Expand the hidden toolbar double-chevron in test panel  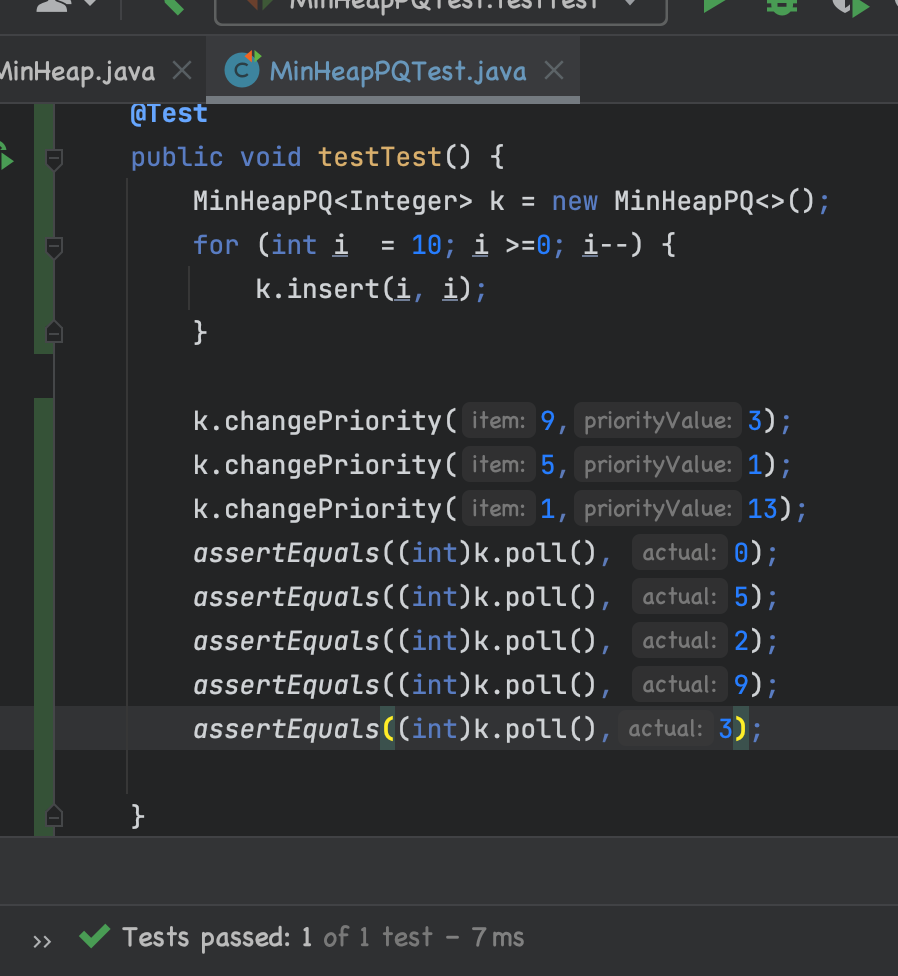tap(42, 940)
